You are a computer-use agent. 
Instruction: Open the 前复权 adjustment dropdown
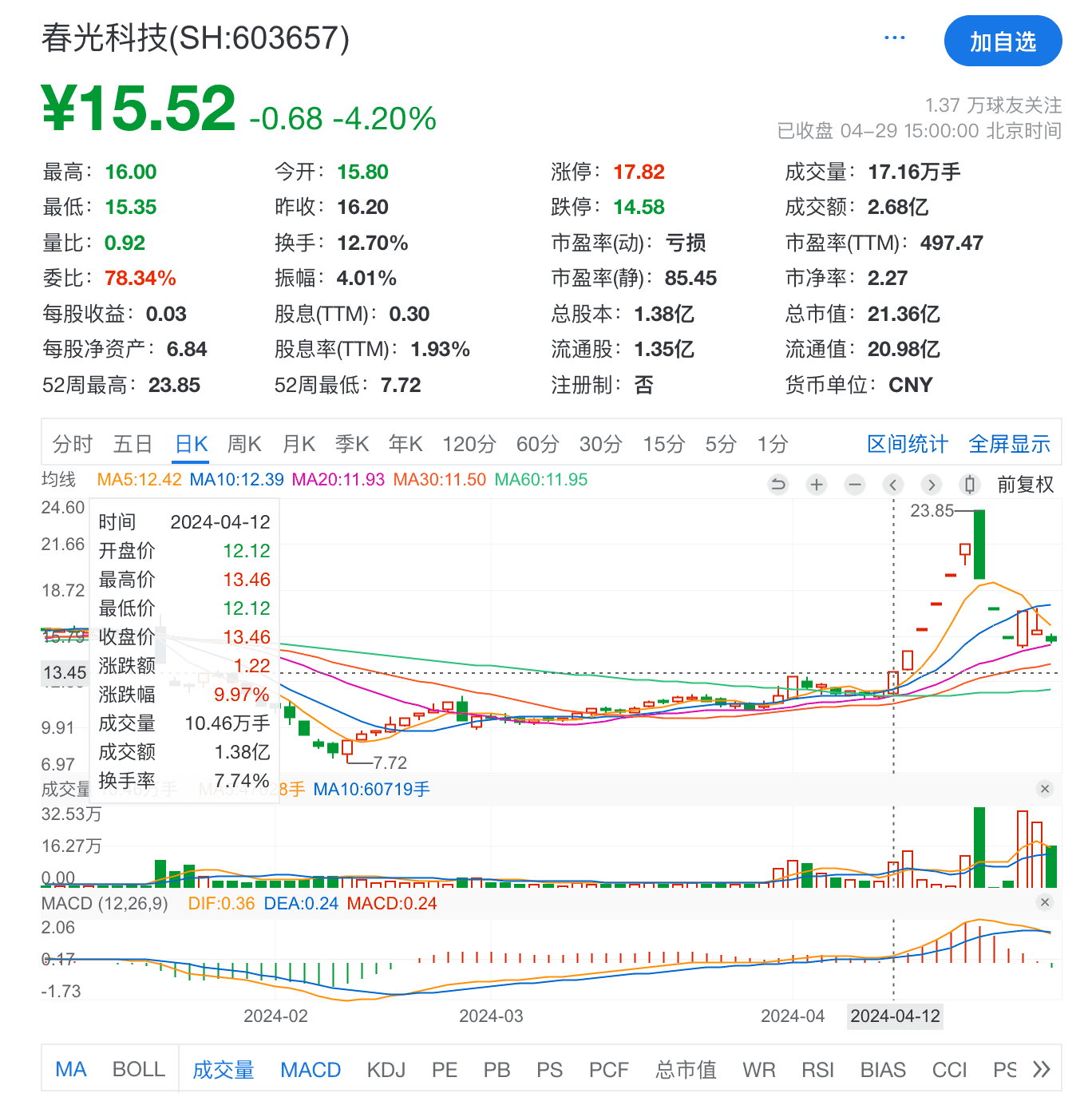point(1026,485)
